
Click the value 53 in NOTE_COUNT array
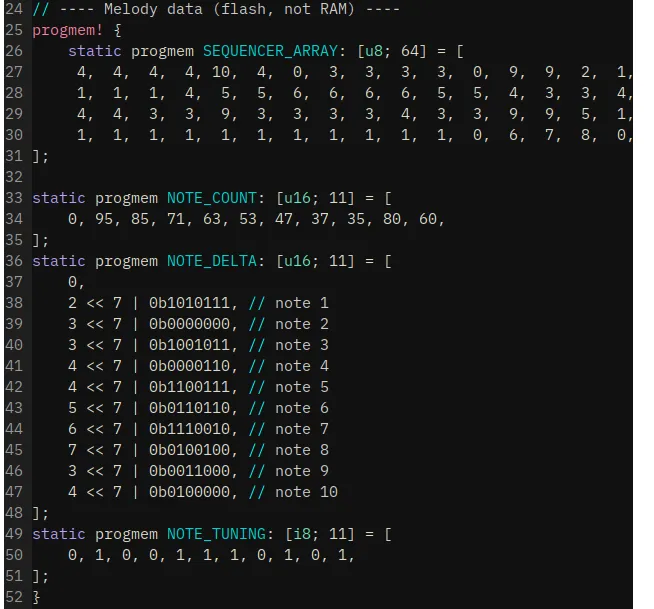pyautogui.click(x=248, y=219)
